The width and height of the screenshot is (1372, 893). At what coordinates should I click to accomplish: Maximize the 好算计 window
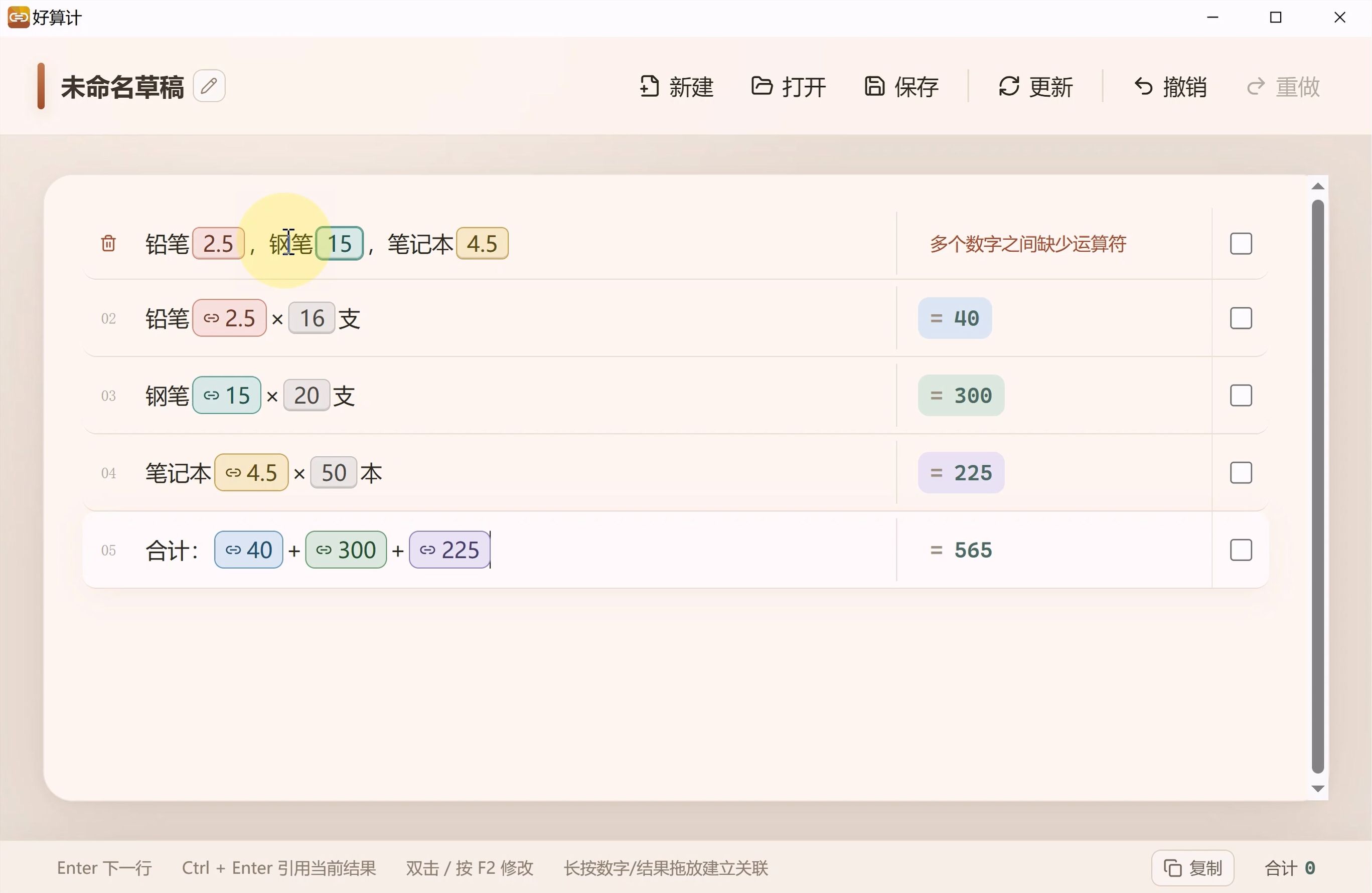[1276, 18]
